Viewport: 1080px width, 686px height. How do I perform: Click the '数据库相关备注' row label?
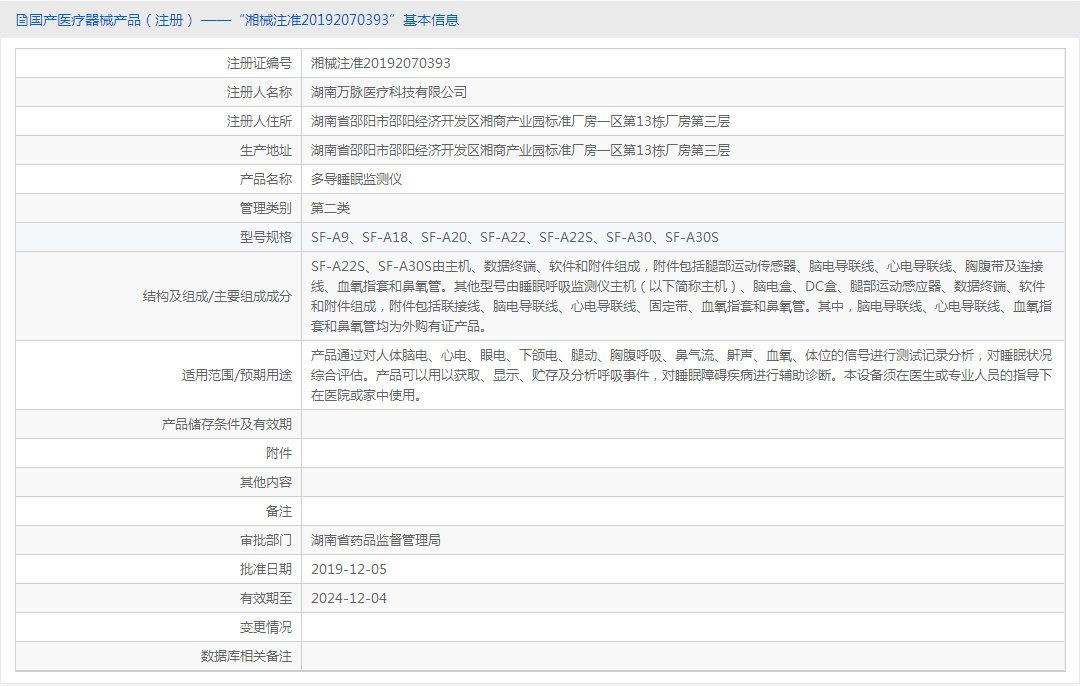click(x=246, y=657)
